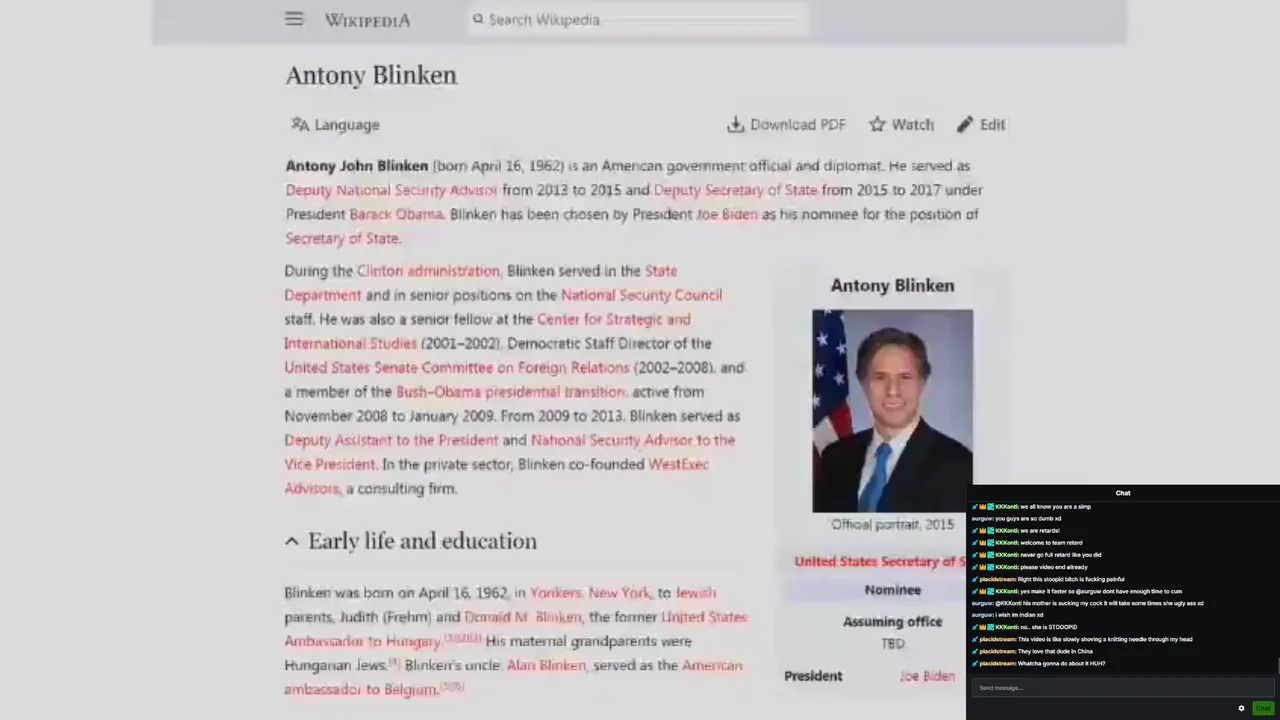Click crown badge beside 'please video end allready'
Image resolution: width=1280 pixels, height=720 pixels.
[983, 567]
